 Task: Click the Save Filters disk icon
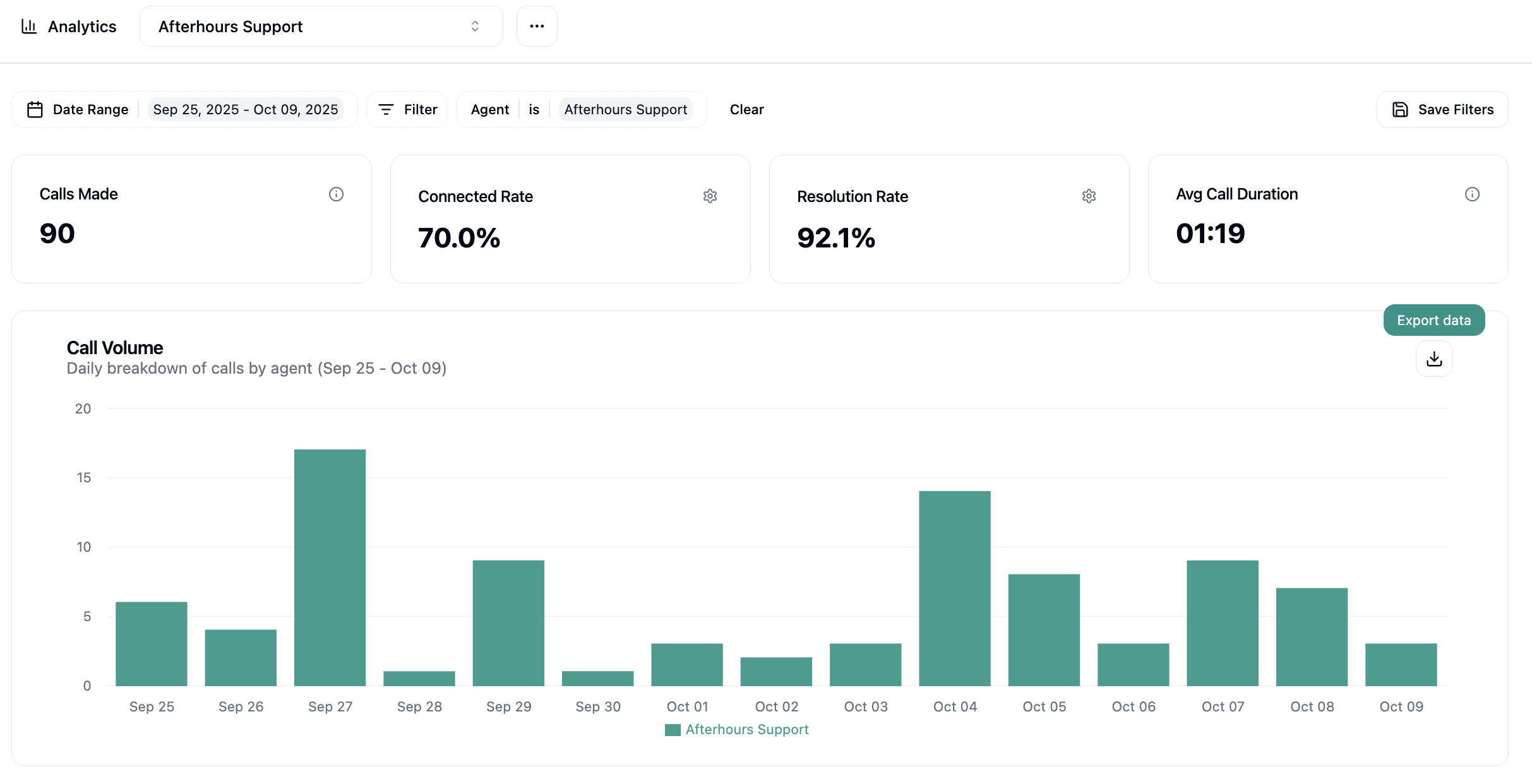1400,109
